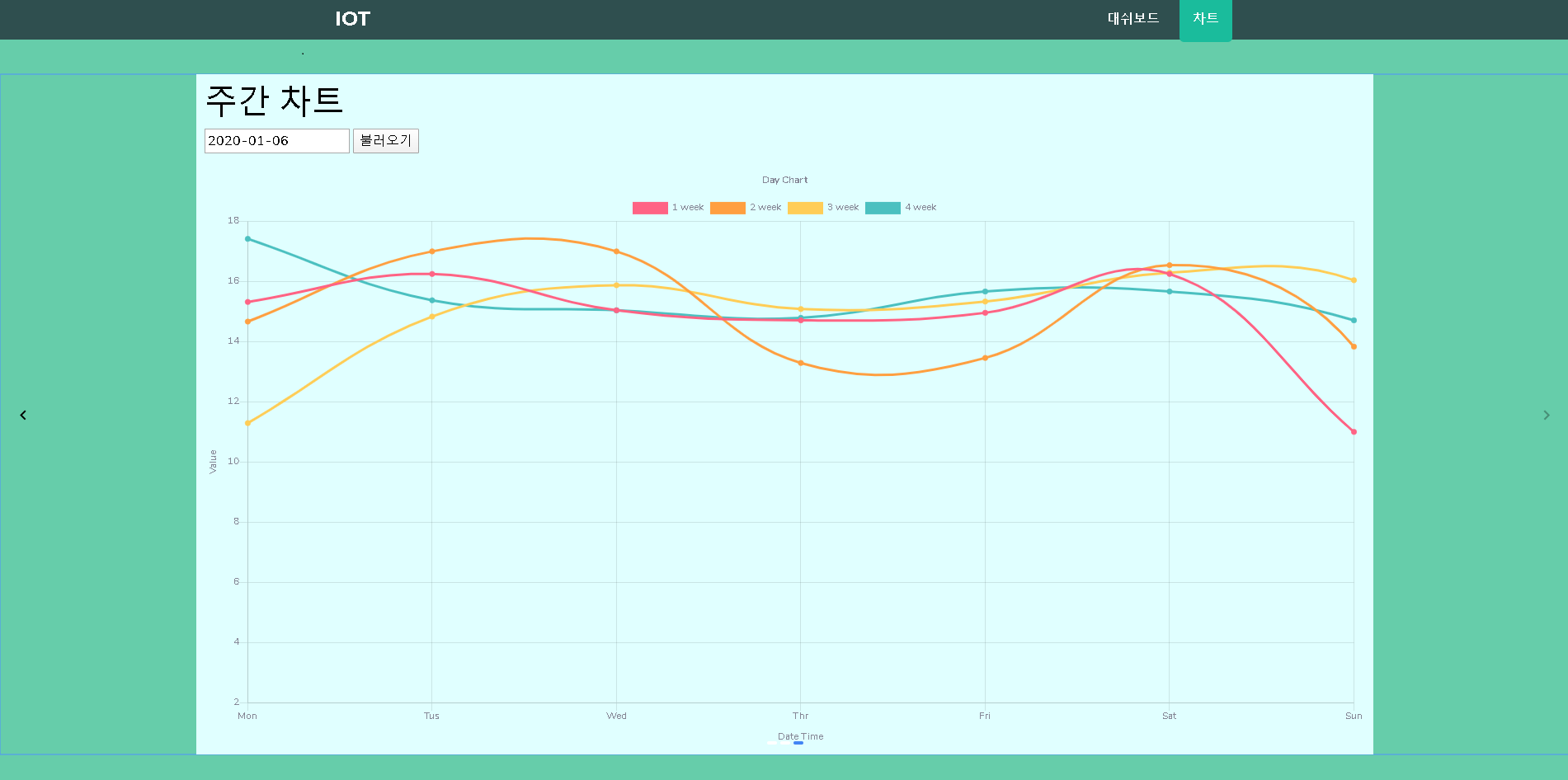1568x780 pixels.
Task: Select the active blue carousel indicator
Action: (x=798, y=743)
